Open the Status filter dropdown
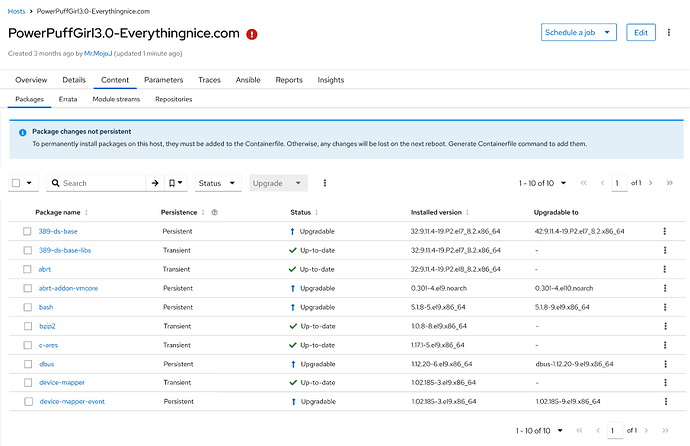This screenshot has width=690, height=446. point(218,183)
